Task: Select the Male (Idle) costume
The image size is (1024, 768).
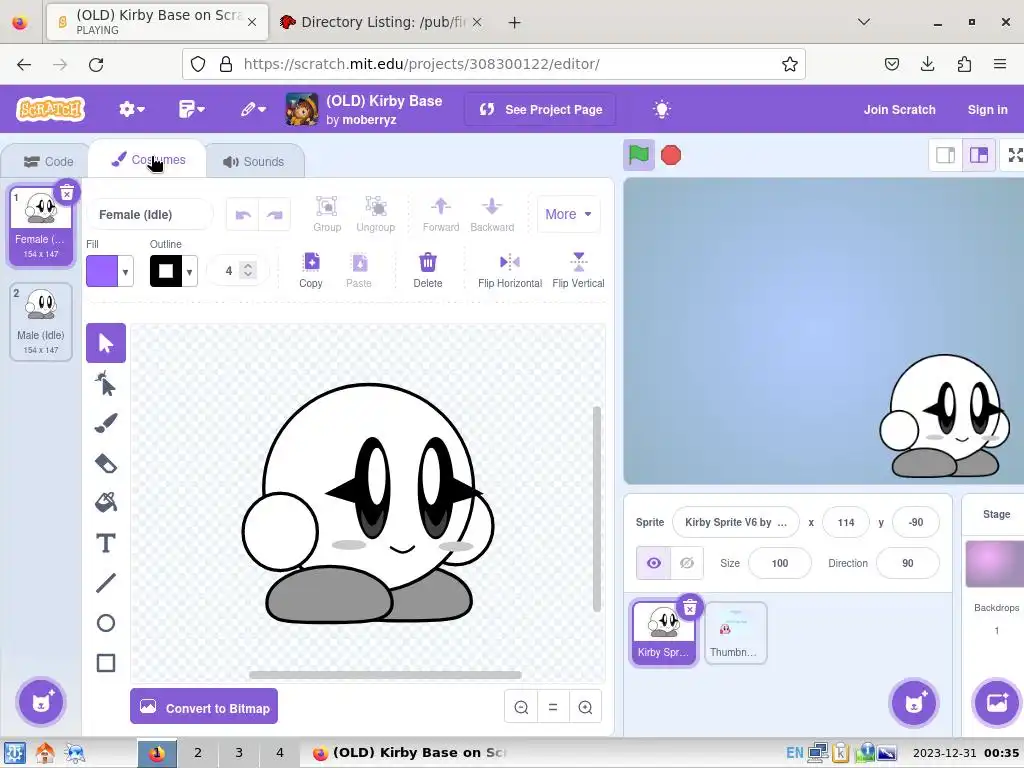Action: pos(41,321)
